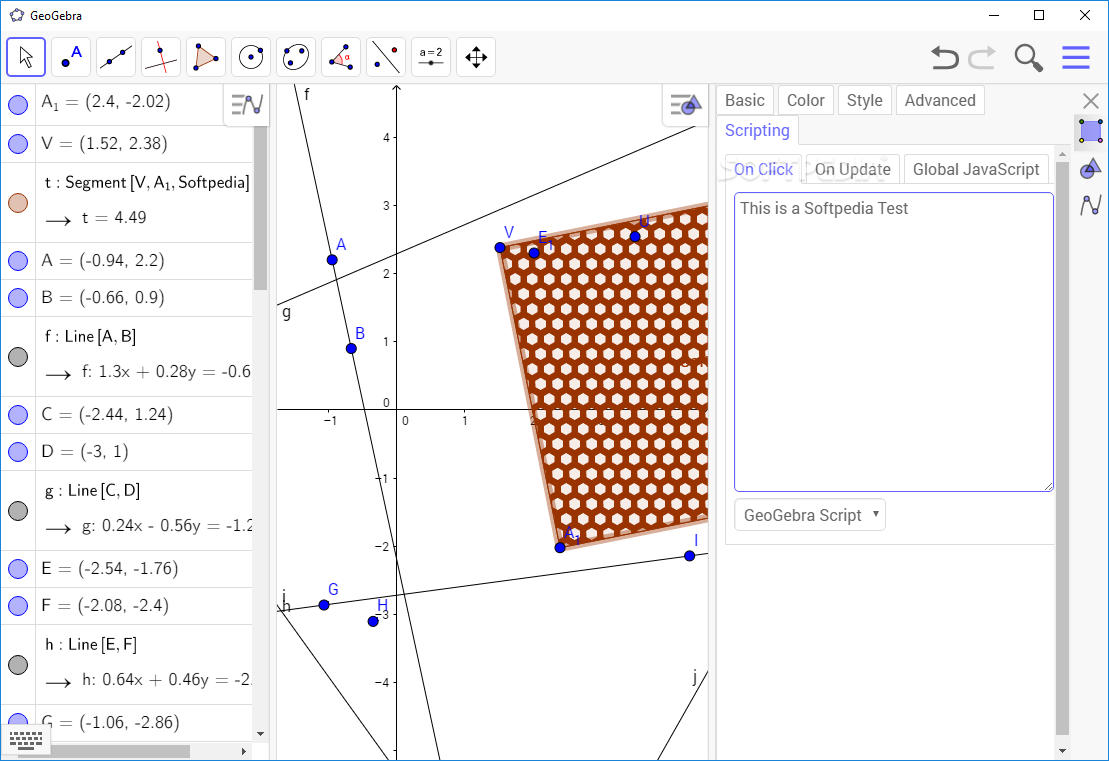
Task: Open the GeoGebra Script language dropdown
Action: 810,515
